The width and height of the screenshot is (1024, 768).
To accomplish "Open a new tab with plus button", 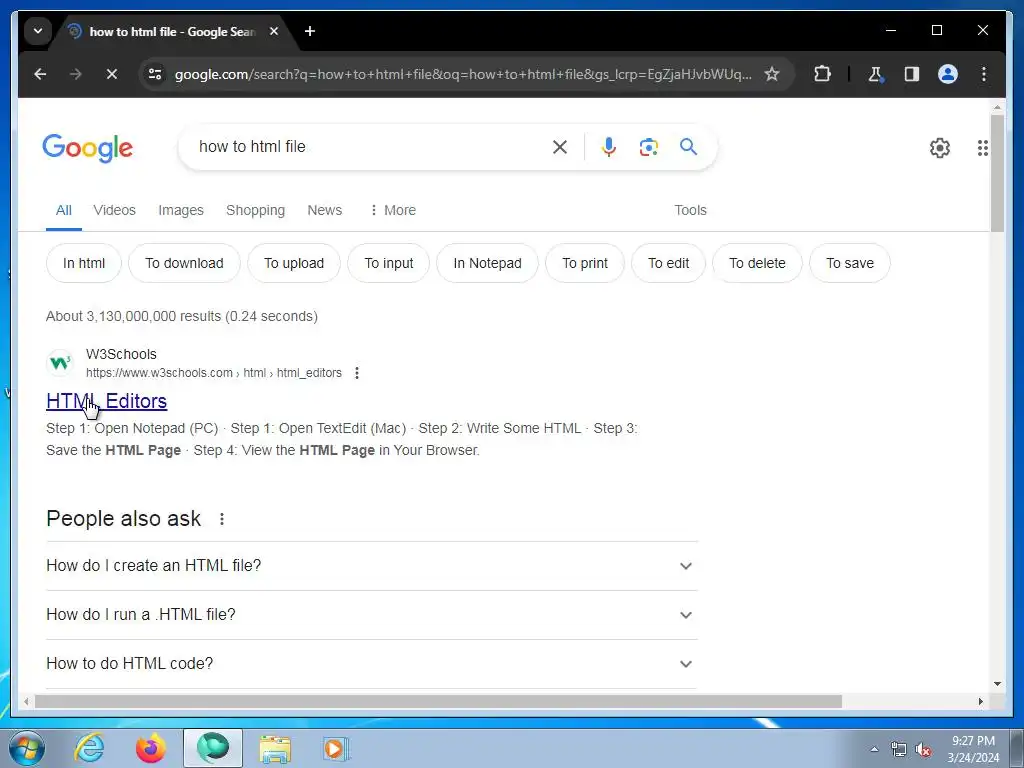I will click(310, 31).
